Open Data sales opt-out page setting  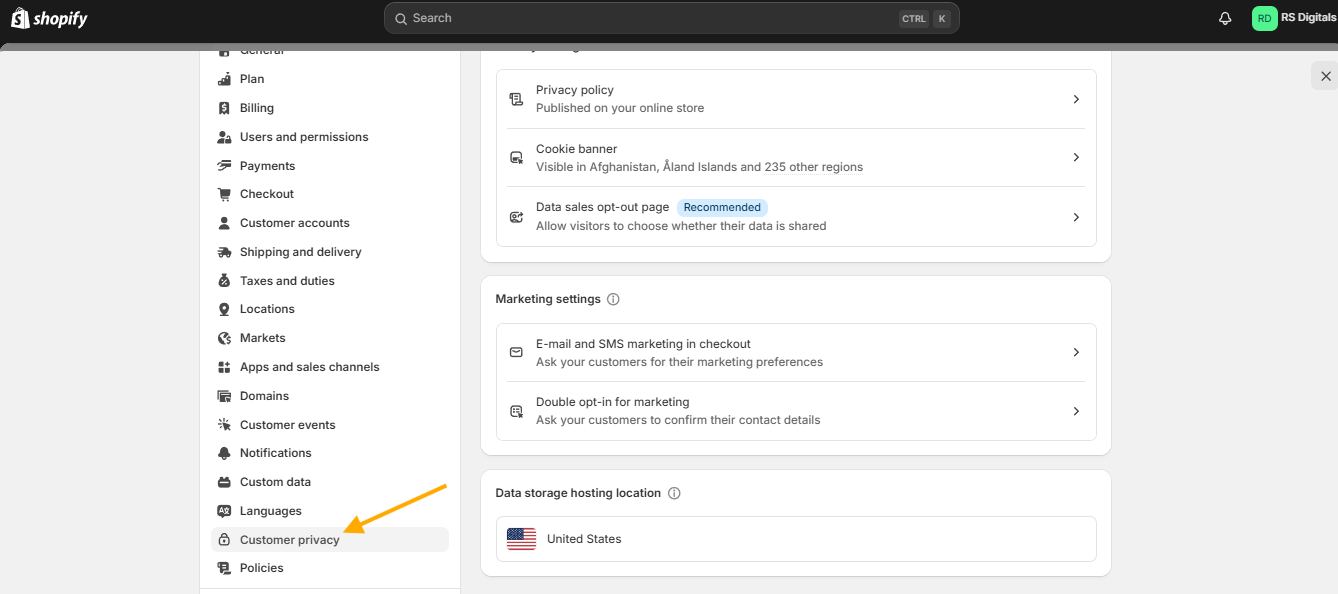click(796, 216)
